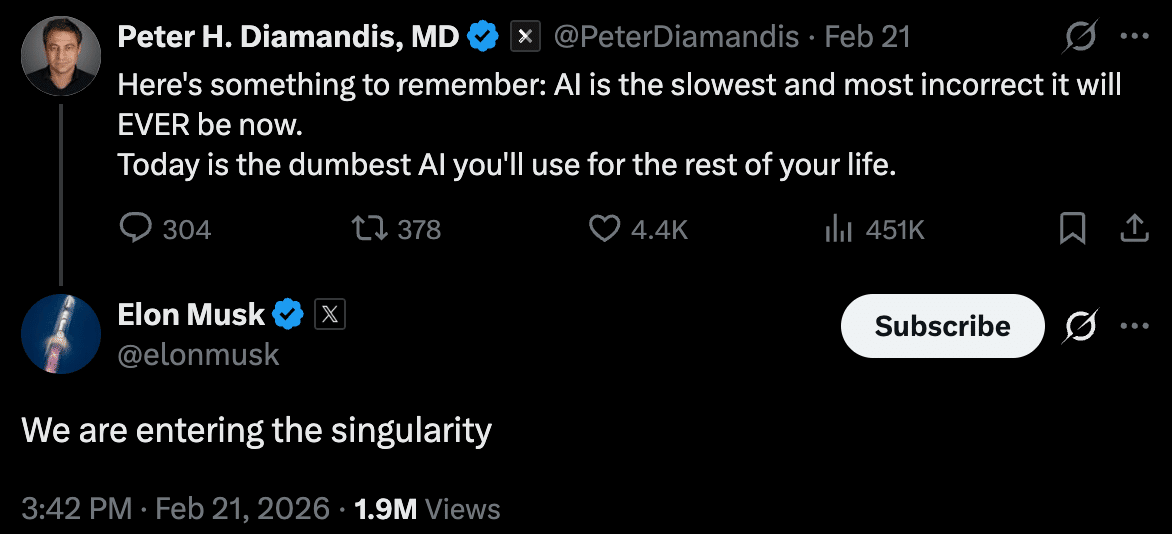Bookmark Peter Diamandis's post
1172x534 pixels.
tap(1072, 230)
